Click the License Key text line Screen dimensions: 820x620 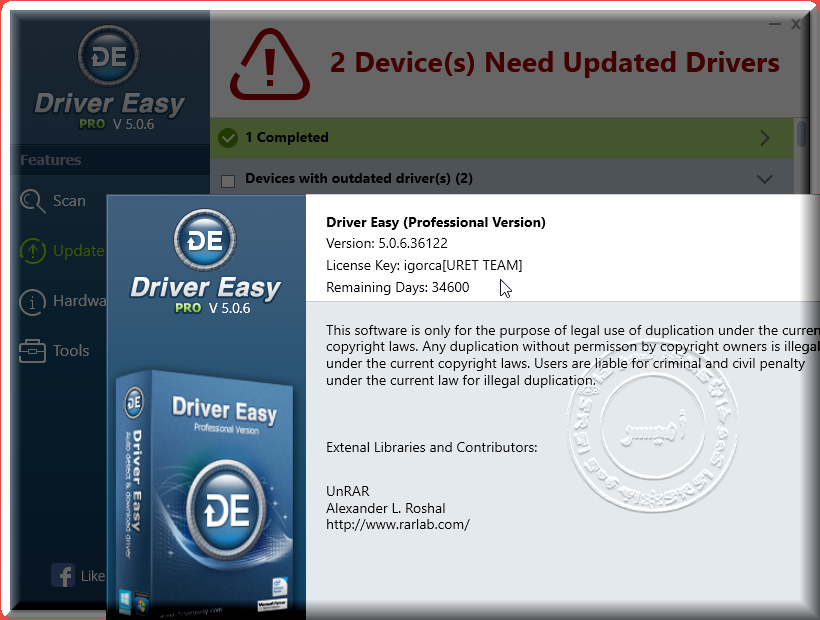424,266
